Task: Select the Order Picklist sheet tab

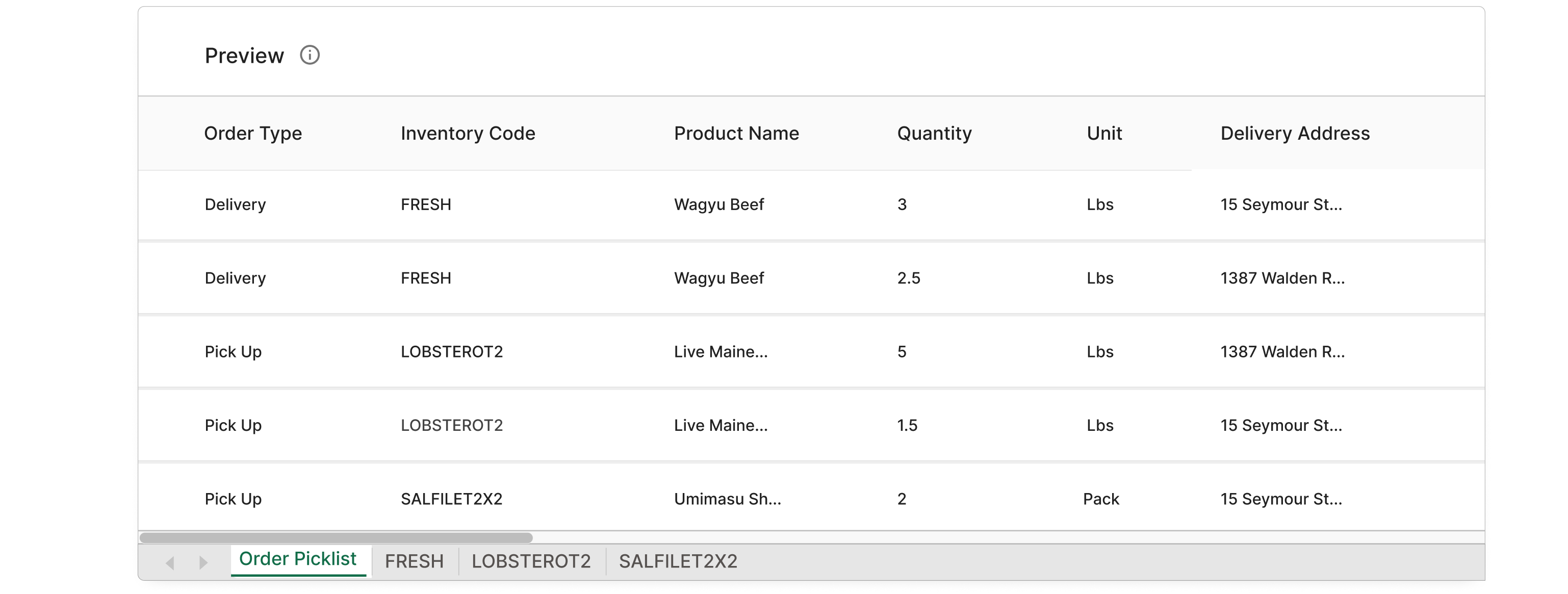Action: point(298,559)
